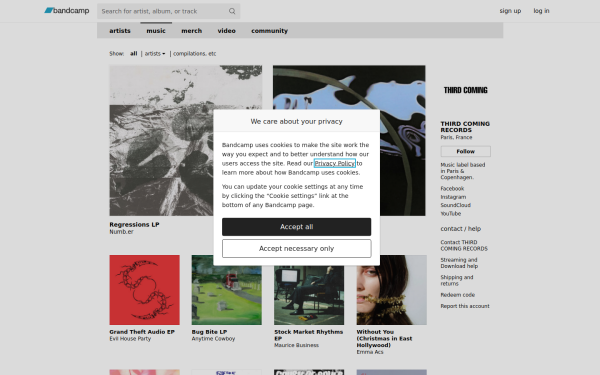Screen dimensions: 600x375
Task: Click the Regressions LP title
Action: point(134,224)
